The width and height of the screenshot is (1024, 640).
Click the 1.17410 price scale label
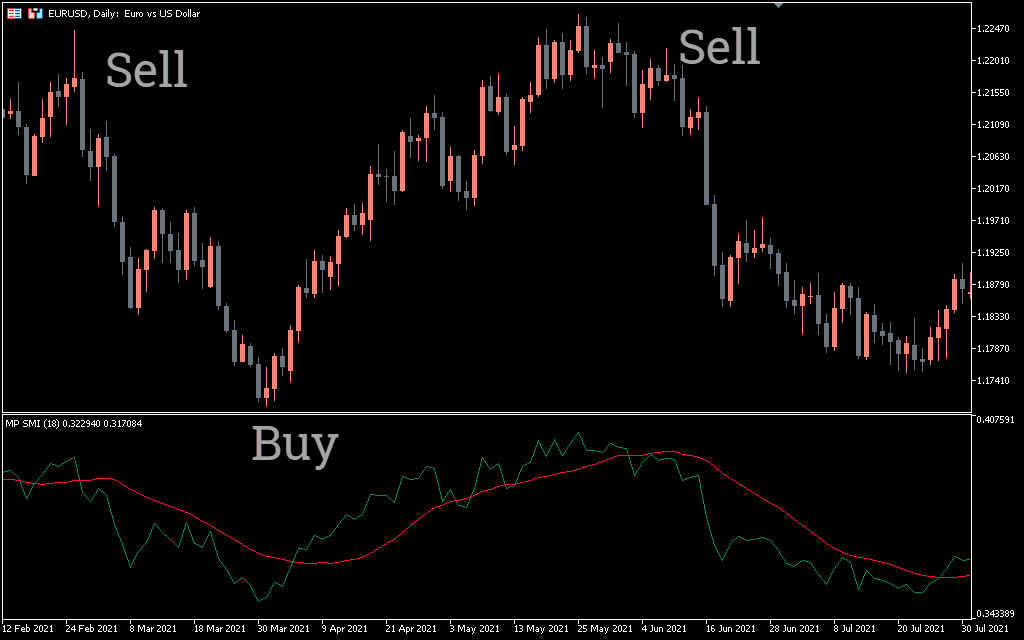tap(993, 381)
